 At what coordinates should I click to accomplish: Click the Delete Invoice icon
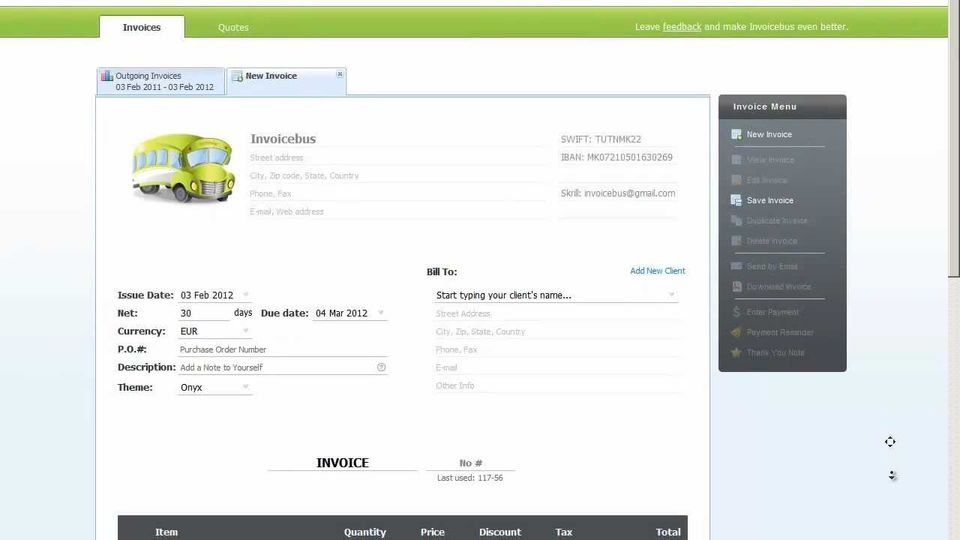click(737, 241)
